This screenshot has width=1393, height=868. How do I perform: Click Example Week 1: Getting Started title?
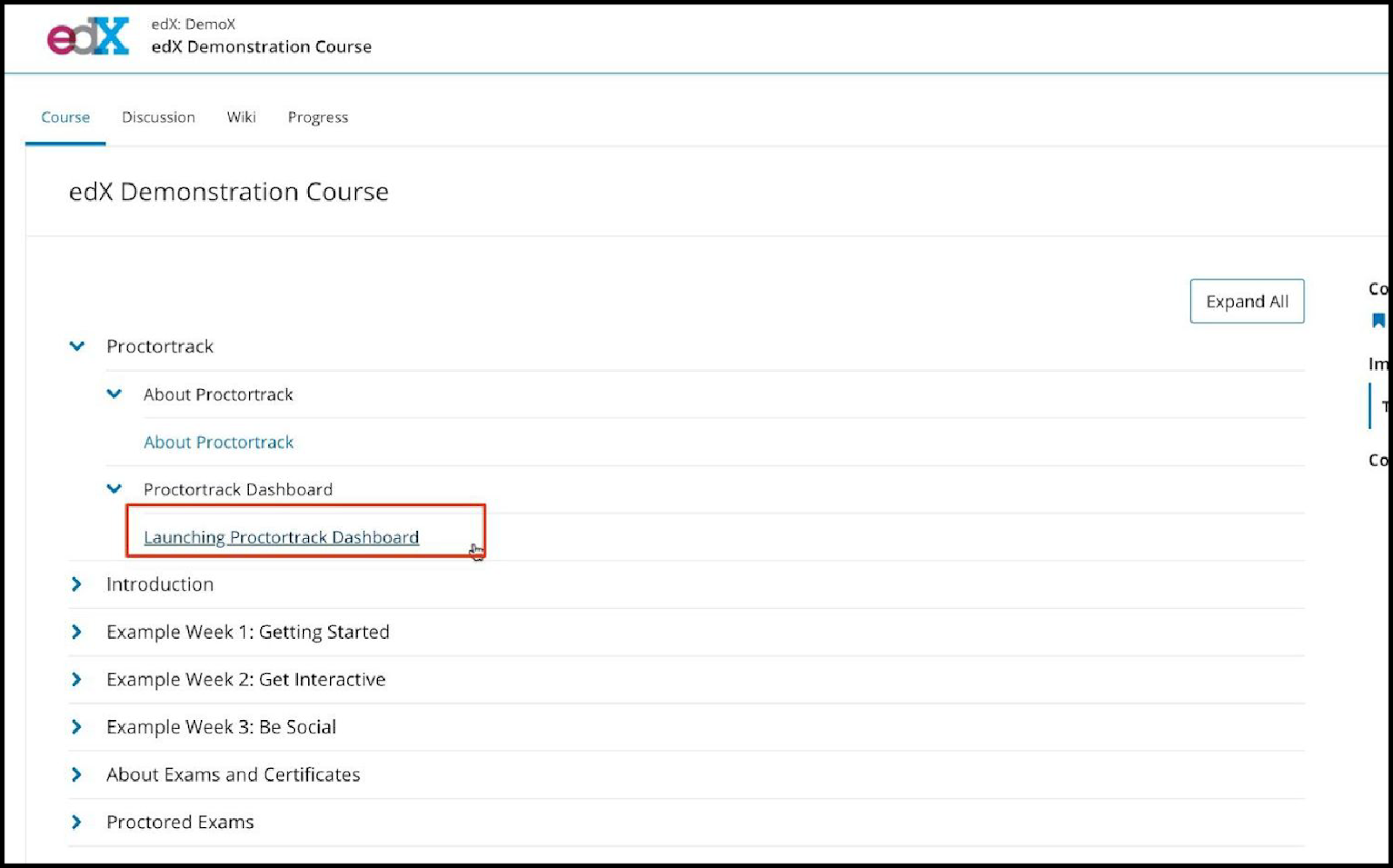(248, 632)
